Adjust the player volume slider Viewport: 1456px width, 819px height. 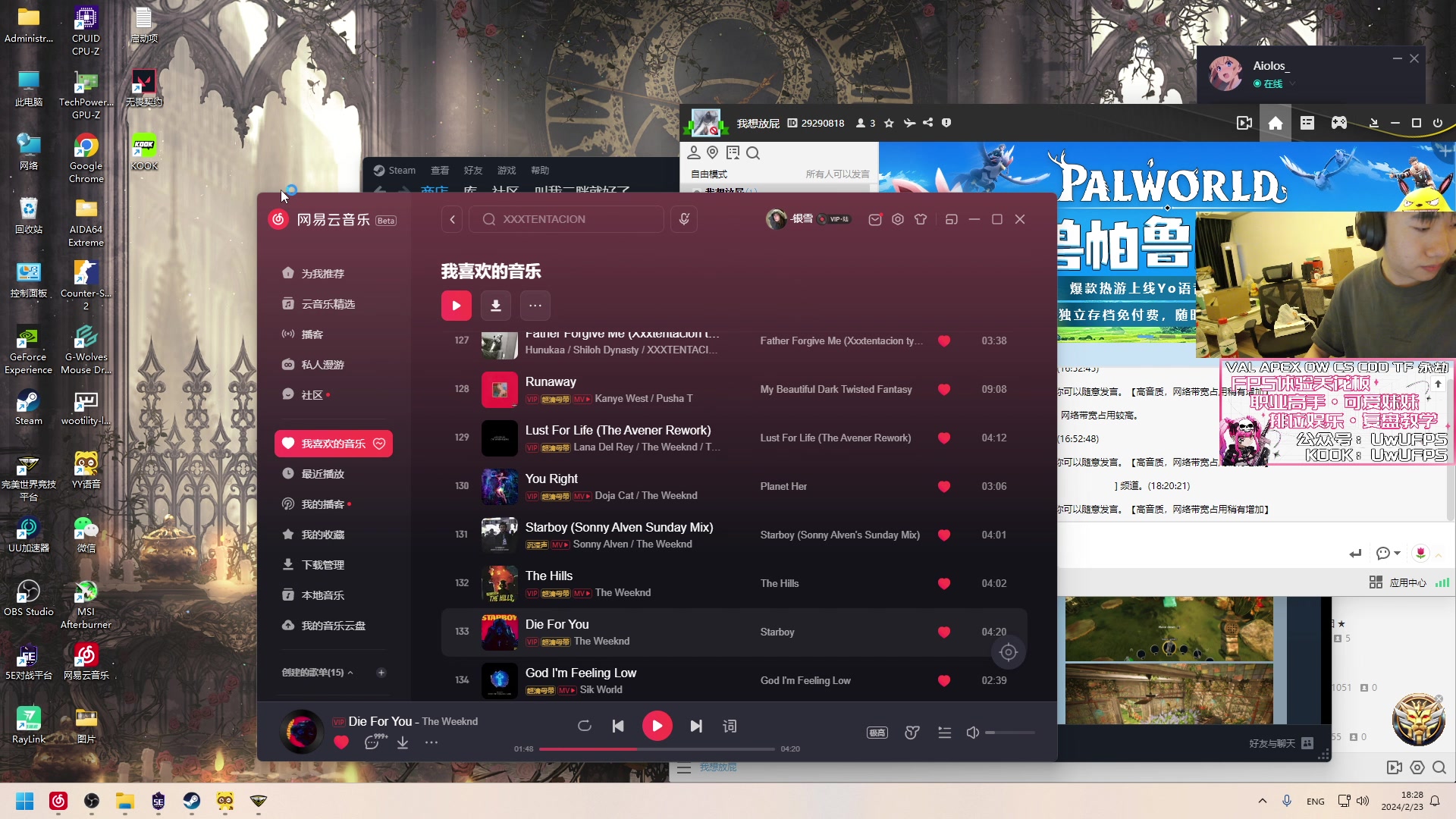coord(1010,733)
